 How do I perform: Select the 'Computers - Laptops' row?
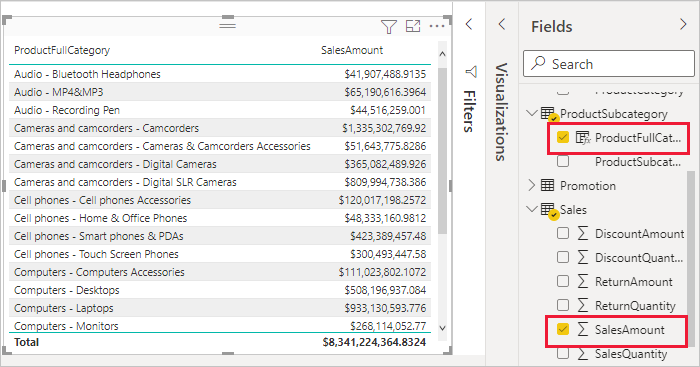[x=220, y=308]
